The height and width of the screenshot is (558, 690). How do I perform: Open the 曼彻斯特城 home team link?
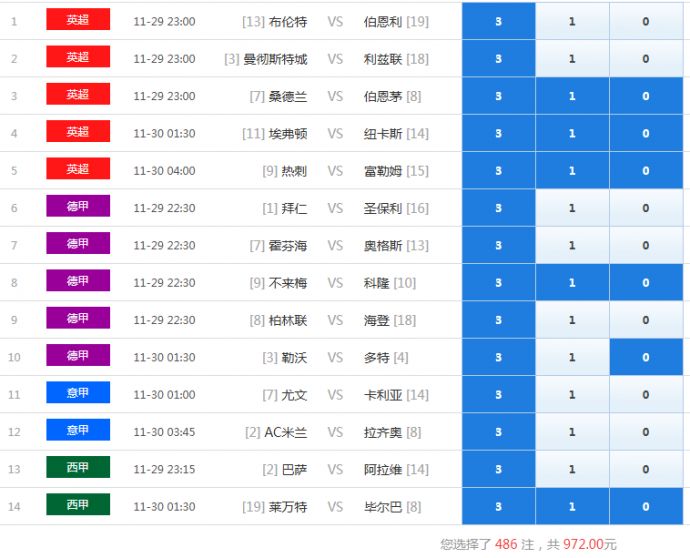(275, 59)
